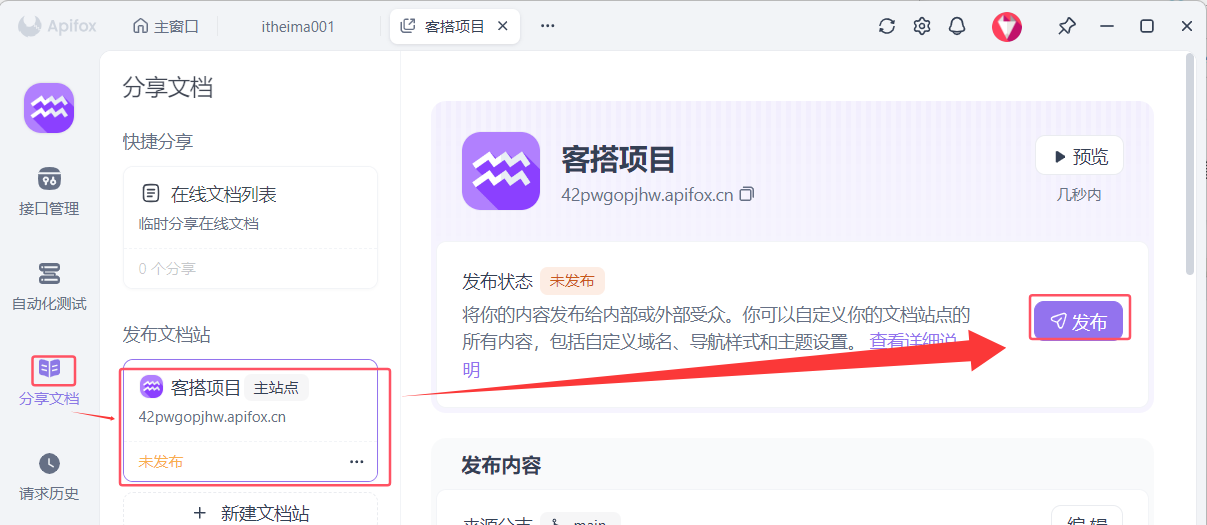Screen dimensions: 1207x525
Task: Click the refresh sync icon
Action: pos(886,26)
